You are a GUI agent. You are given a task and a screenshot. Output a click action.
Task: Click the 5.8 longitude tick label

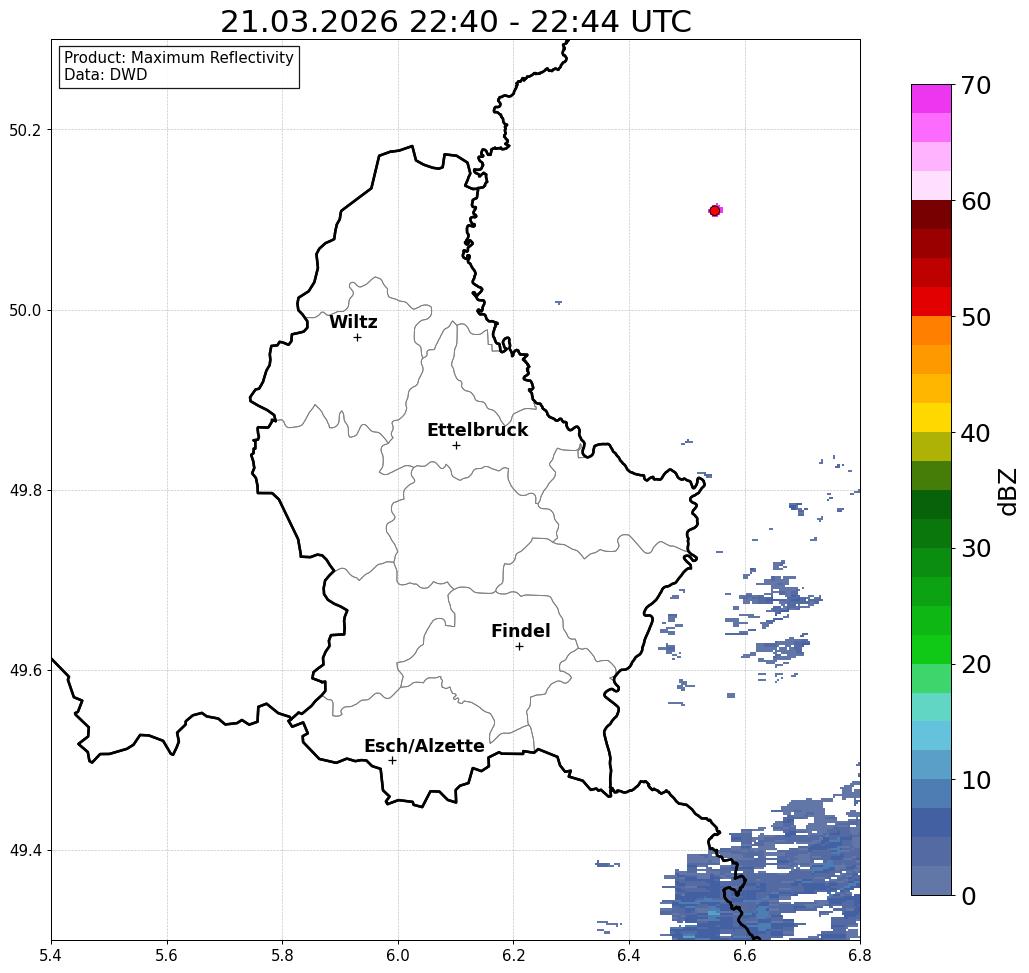pyautogui.click(x=282, y=956)
